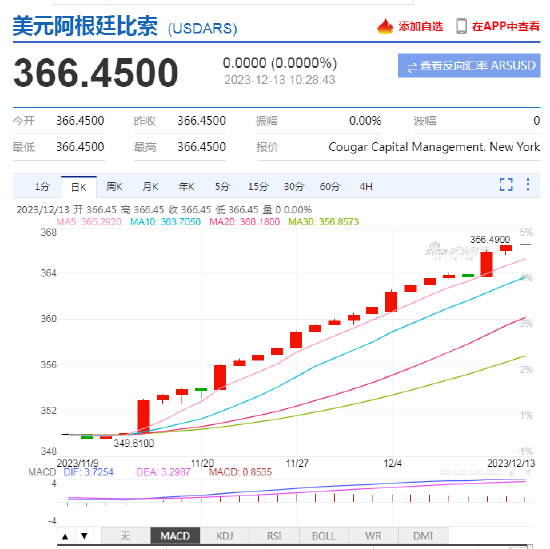The width and height of the screenshot is (550, 549).
Task: Click the 添加自选 link
Action: [x=421, y=27]
